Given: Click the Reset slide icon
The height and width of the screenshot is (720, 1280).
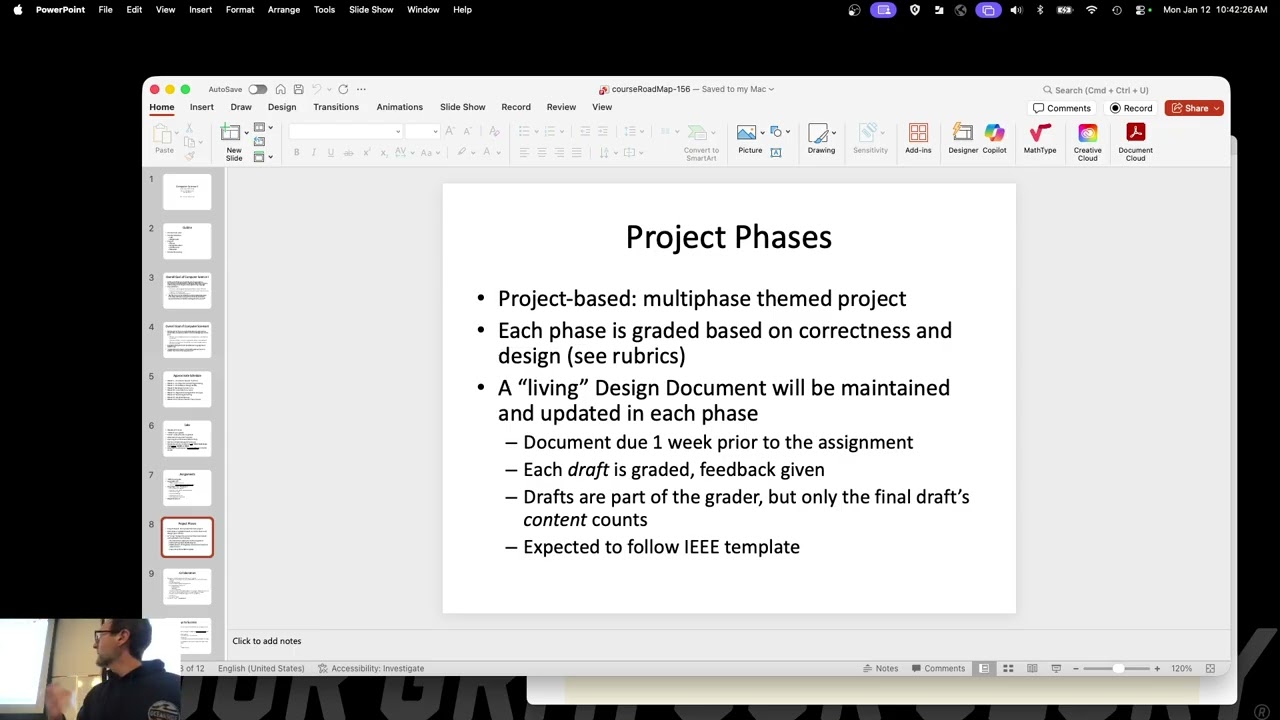Looking at the screenshot, I should pos(260,142).
